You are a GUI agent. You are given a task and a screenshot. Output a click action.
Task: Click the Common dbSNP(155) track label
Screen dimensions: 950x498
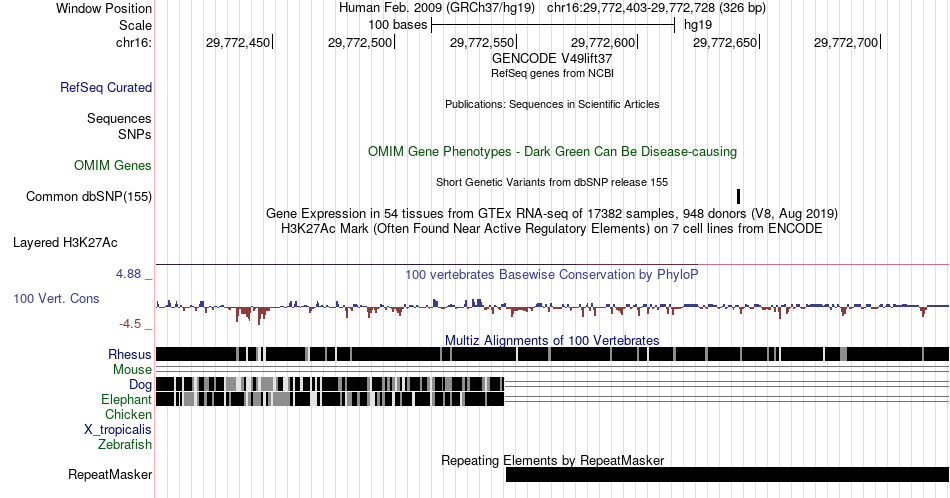tap(88, 196)
